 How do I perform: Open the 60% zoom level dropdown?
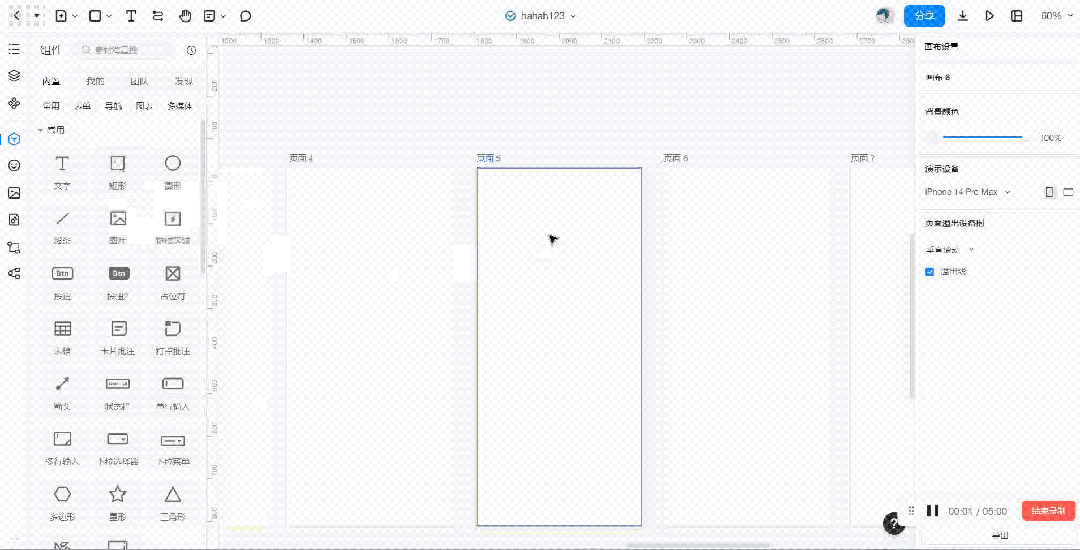pos(1055,16)
